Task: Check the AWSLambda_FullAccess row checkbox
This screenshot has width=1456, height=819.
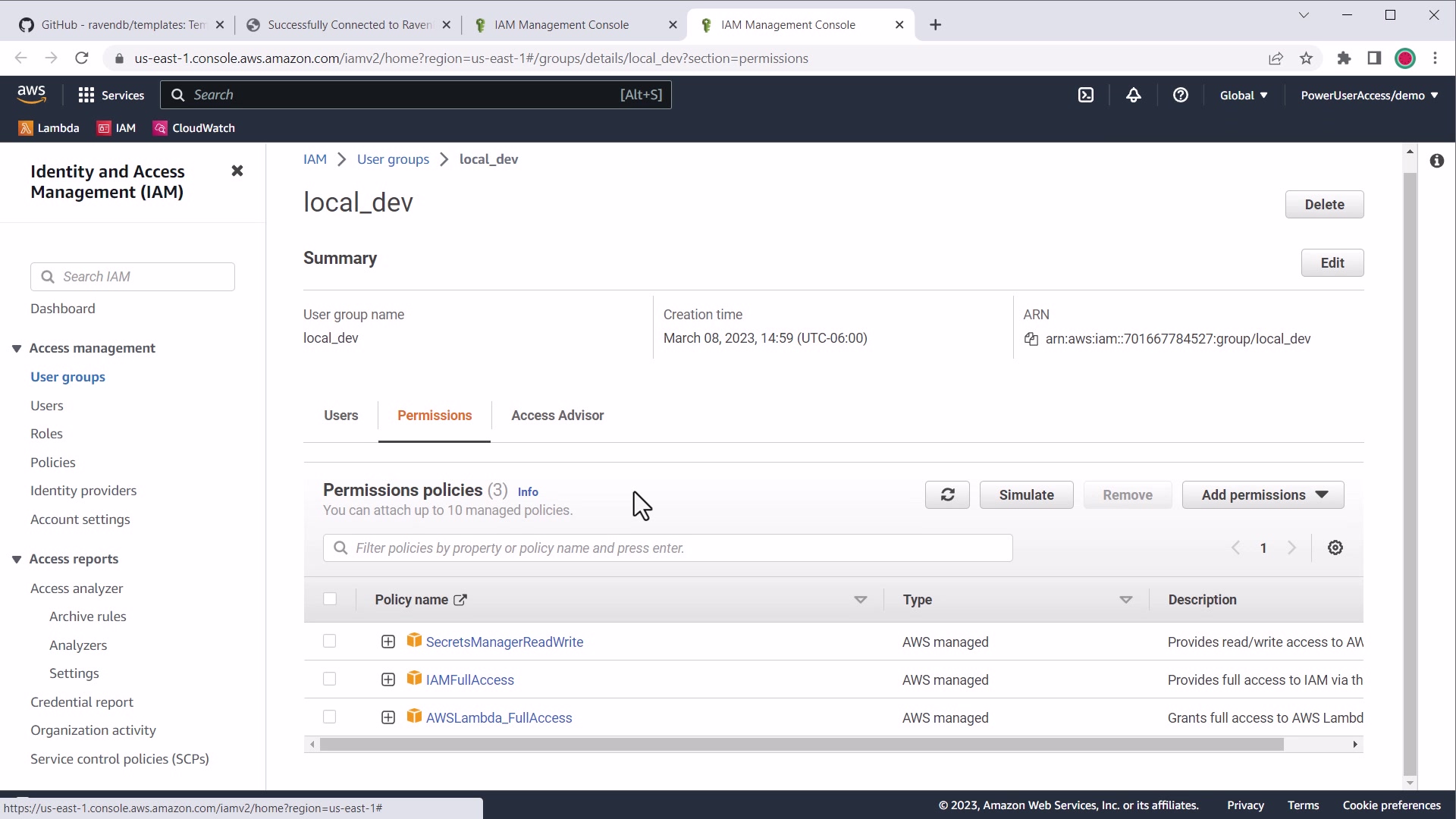Action: click(x=330, y=717)
